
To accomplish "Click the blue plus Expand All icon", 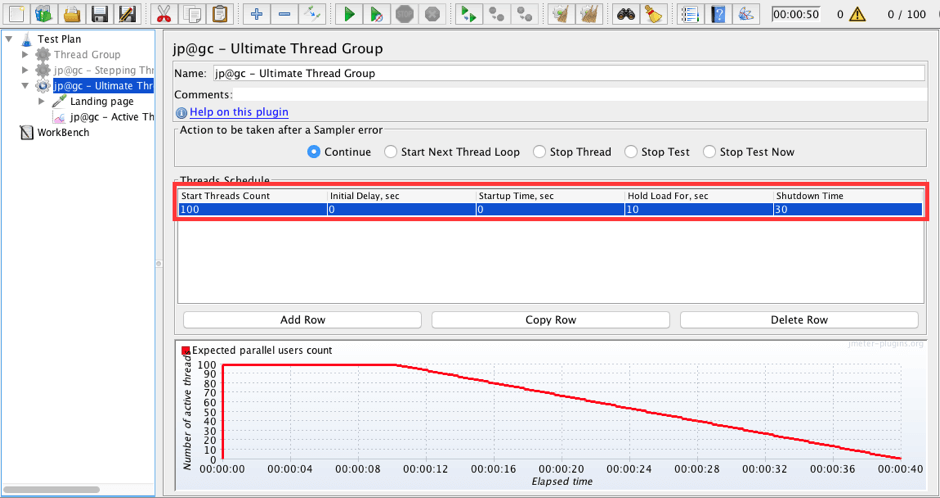I will pyautogui.click(x=257, y=14).
